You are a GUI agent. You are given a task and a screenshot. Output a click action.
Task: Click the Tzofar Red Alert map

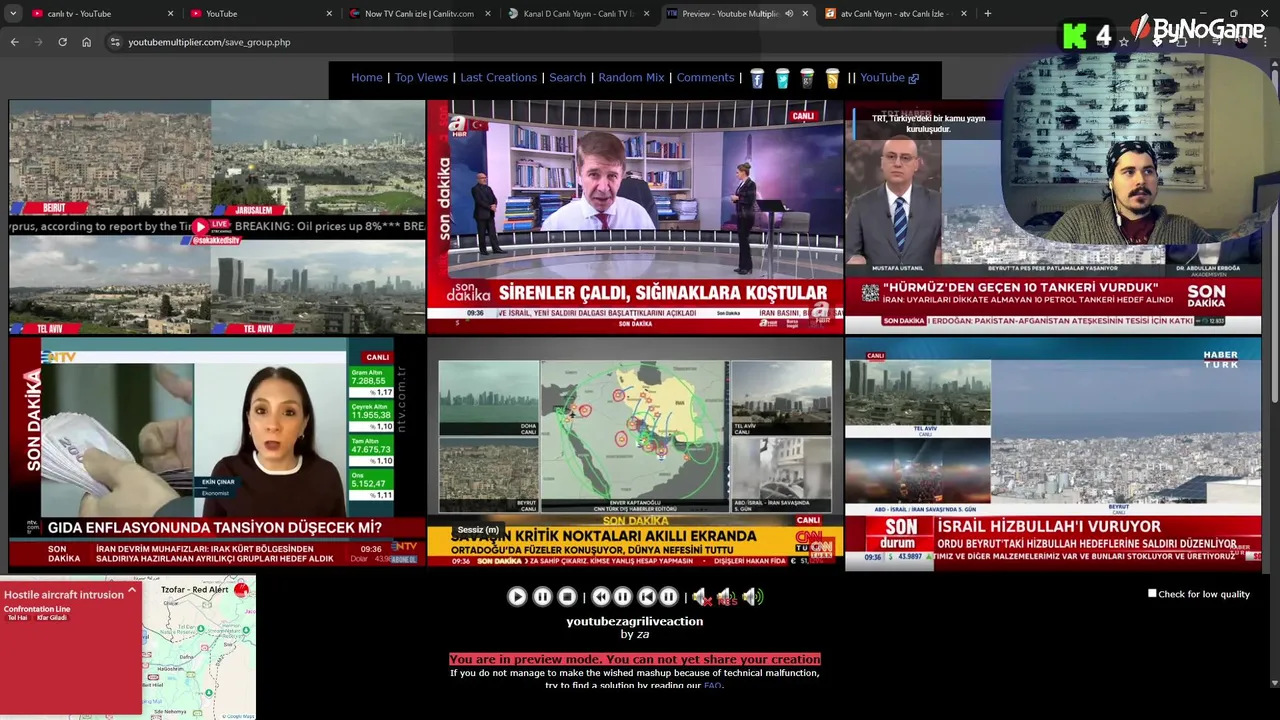[199, 647]
